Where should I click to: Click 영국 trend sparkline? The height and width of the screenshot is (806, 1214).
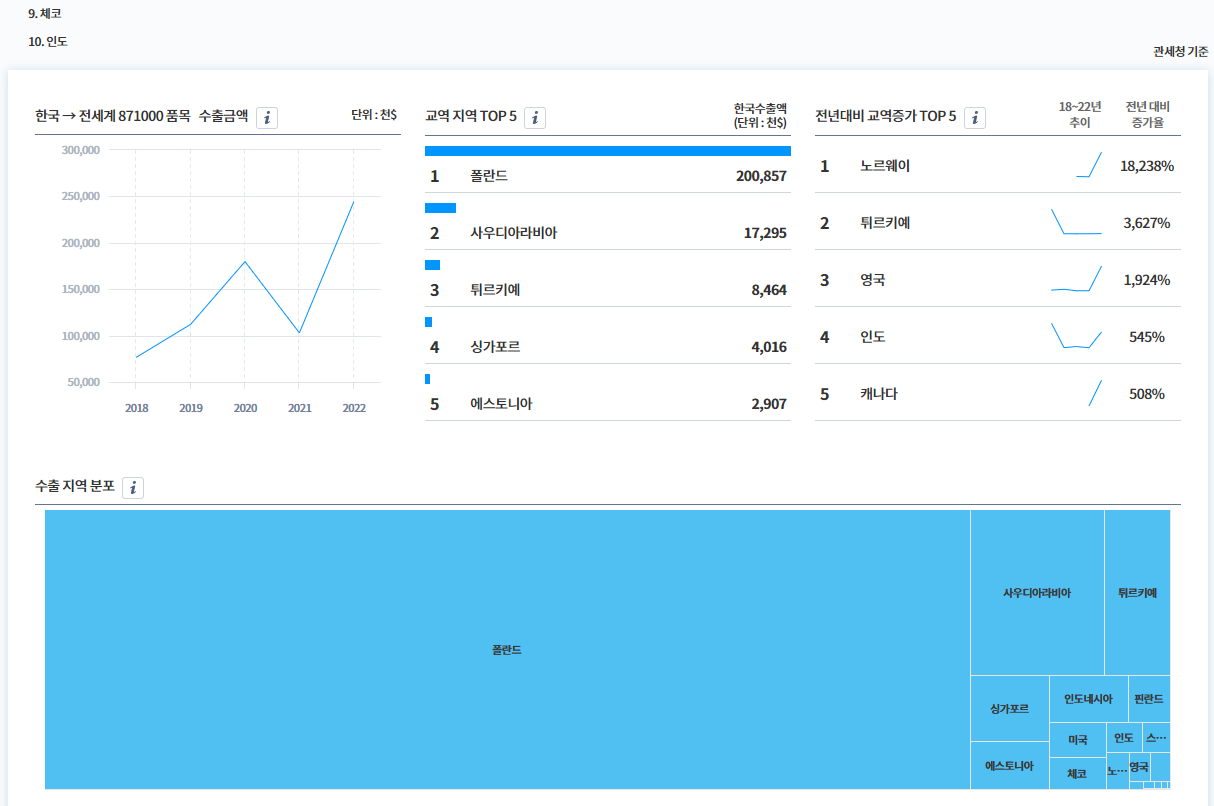[x=1076, y=279]
